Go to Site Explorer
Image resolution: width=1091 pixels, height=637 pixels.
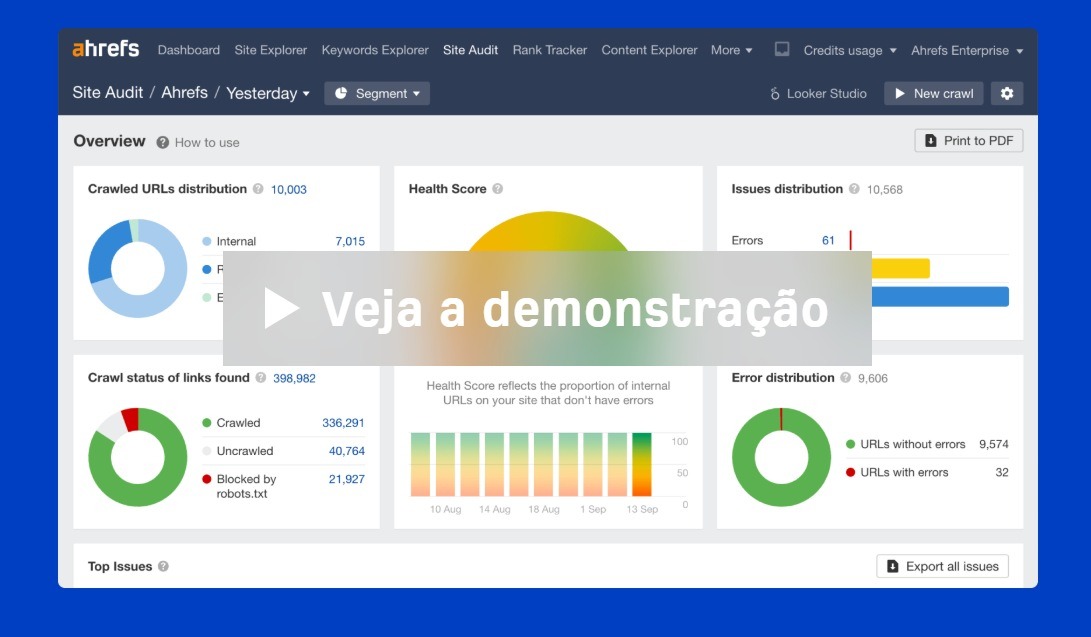[x=271, y=50]
